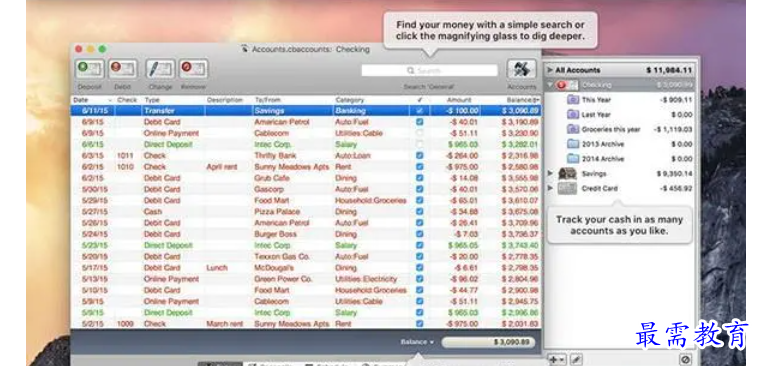
Task: Click the Search text field
Action: (429, 70)
